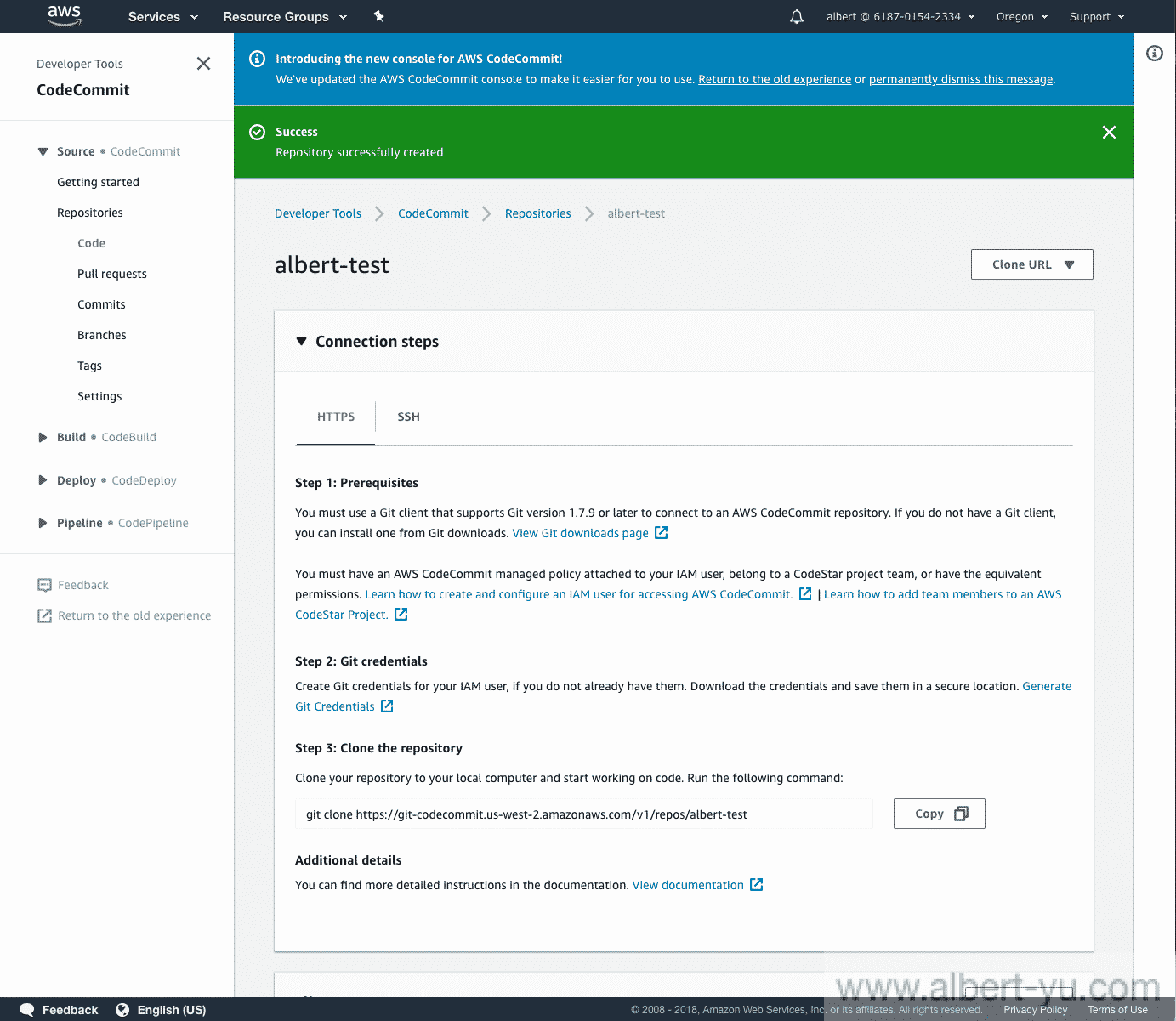
Task: Open Settings in sidebar
Action: pyautogui.click(x=99, y=396)
